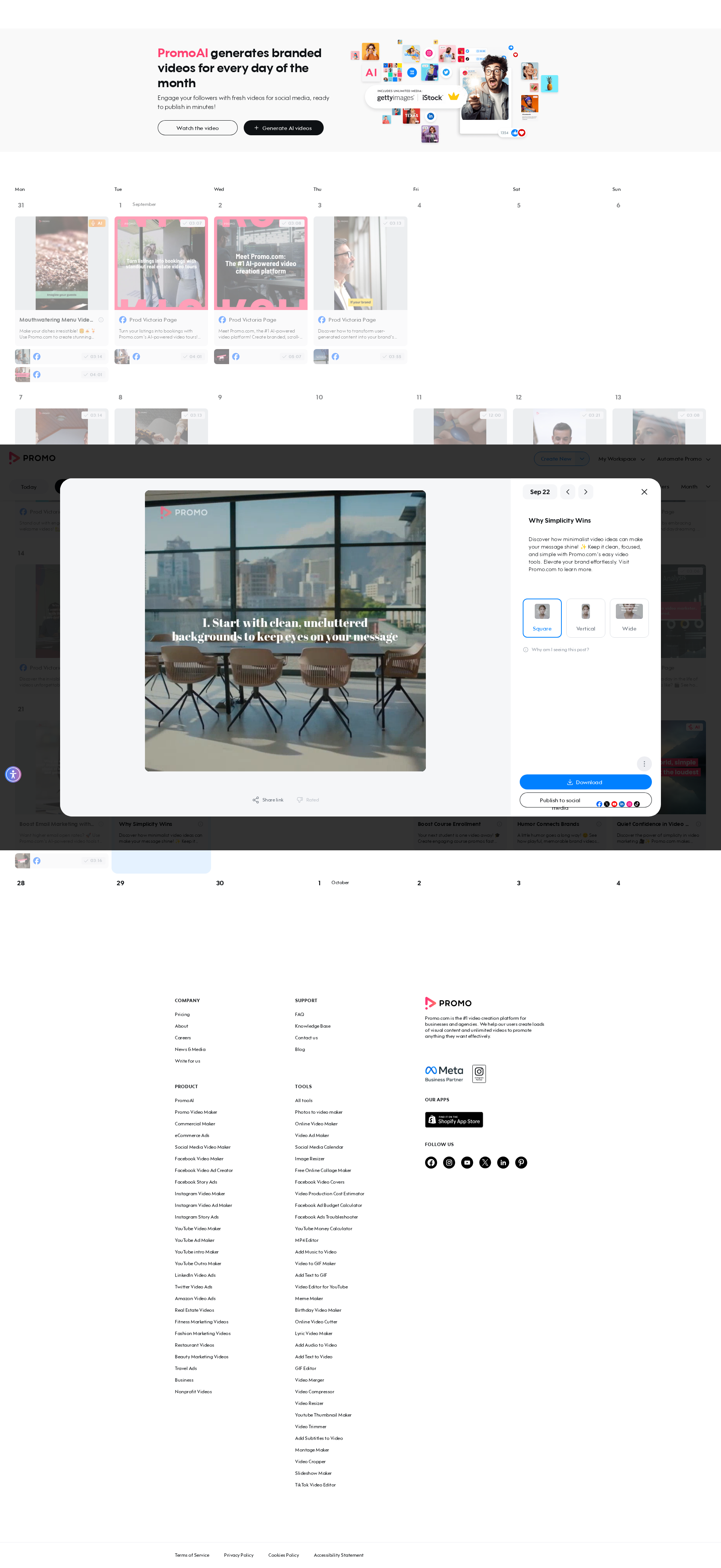Viewport: 721px width, 1568px height.
Task: Open the Automate Promo dropdown
Action: pyautogui.click(x=683, y=459)
